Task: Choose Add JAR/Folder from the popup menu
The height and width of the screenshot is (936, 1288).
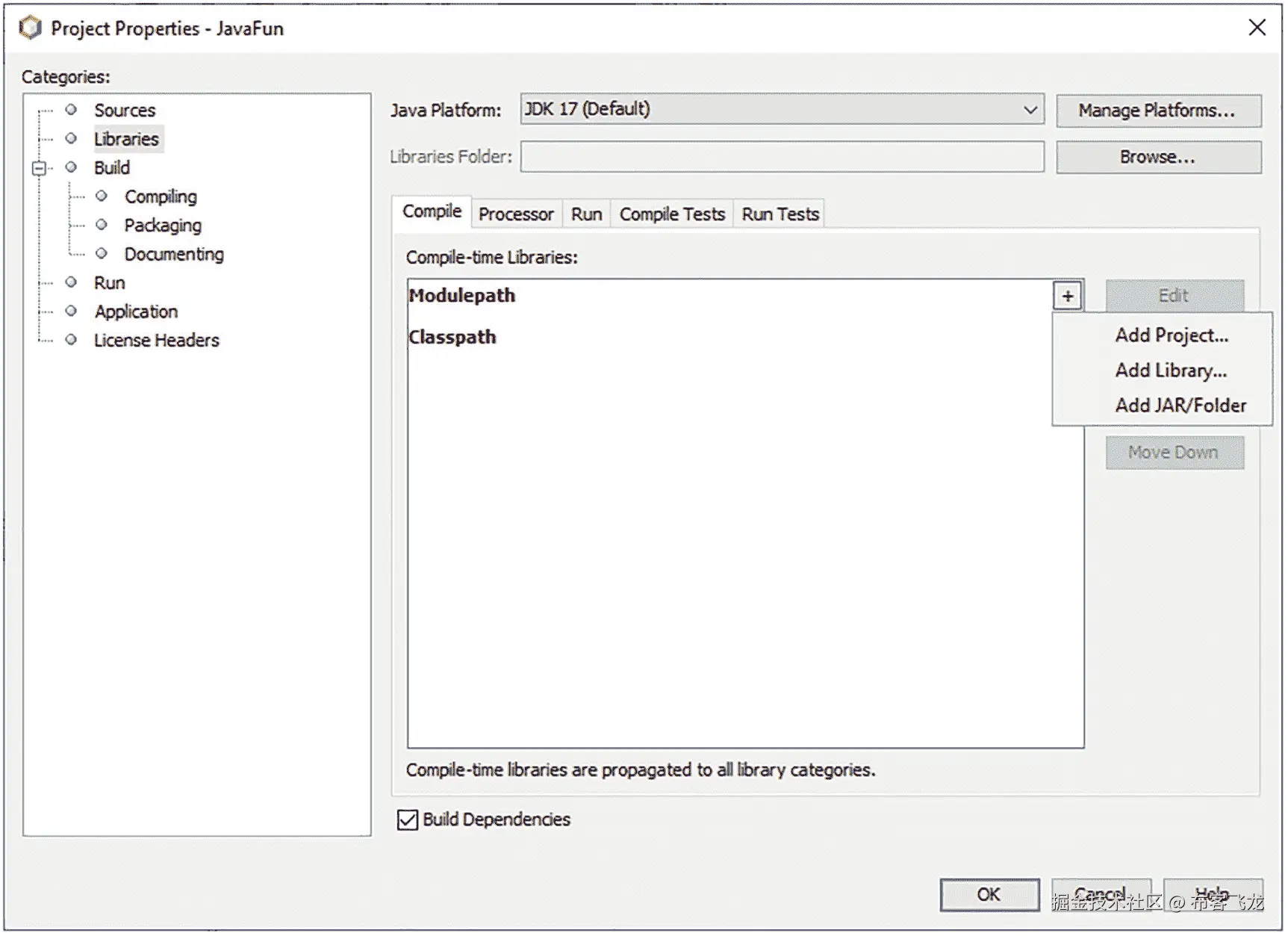Action: pos(1180,405)
